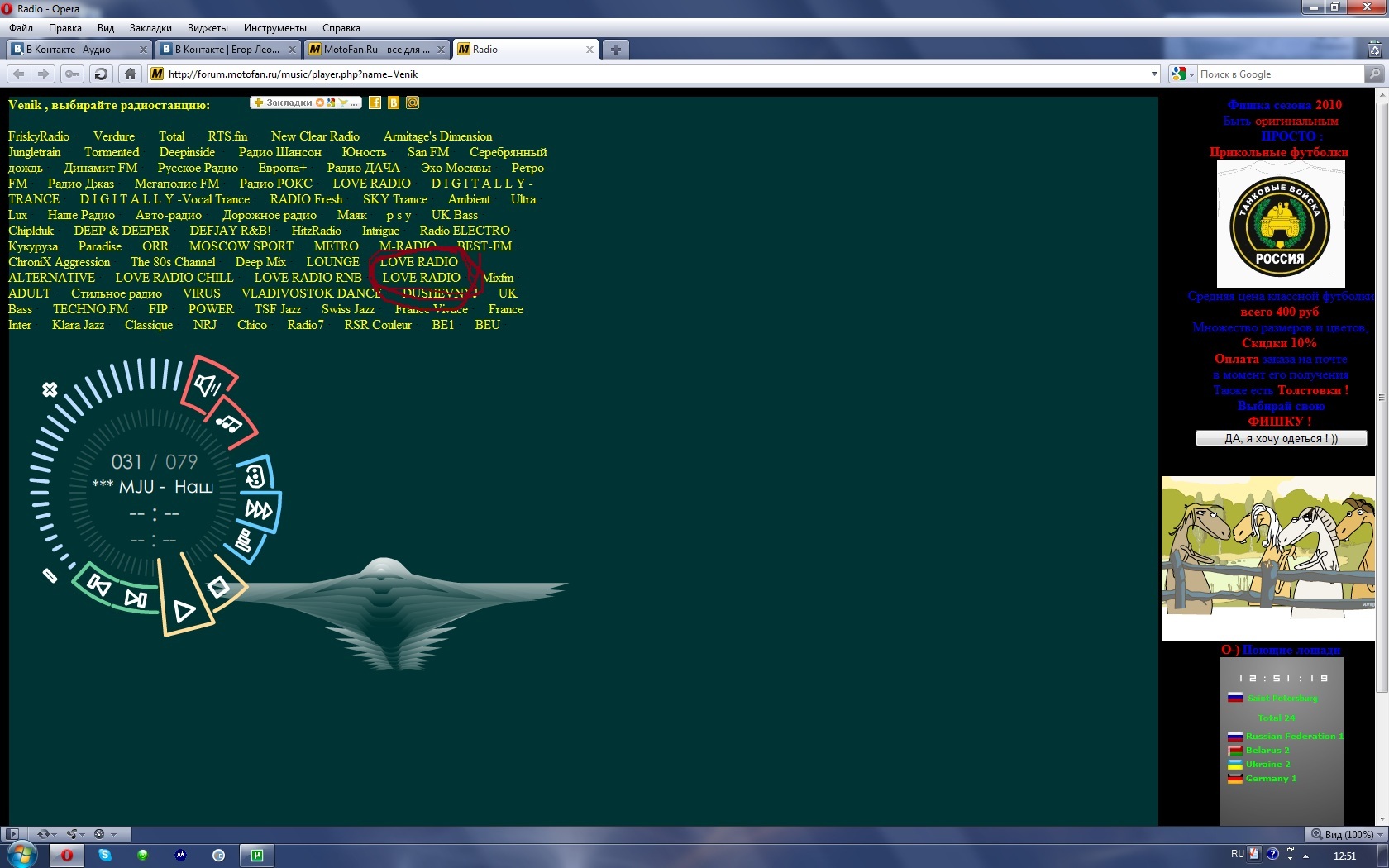Select the Радио Шансон station

[x=280, y=152]
